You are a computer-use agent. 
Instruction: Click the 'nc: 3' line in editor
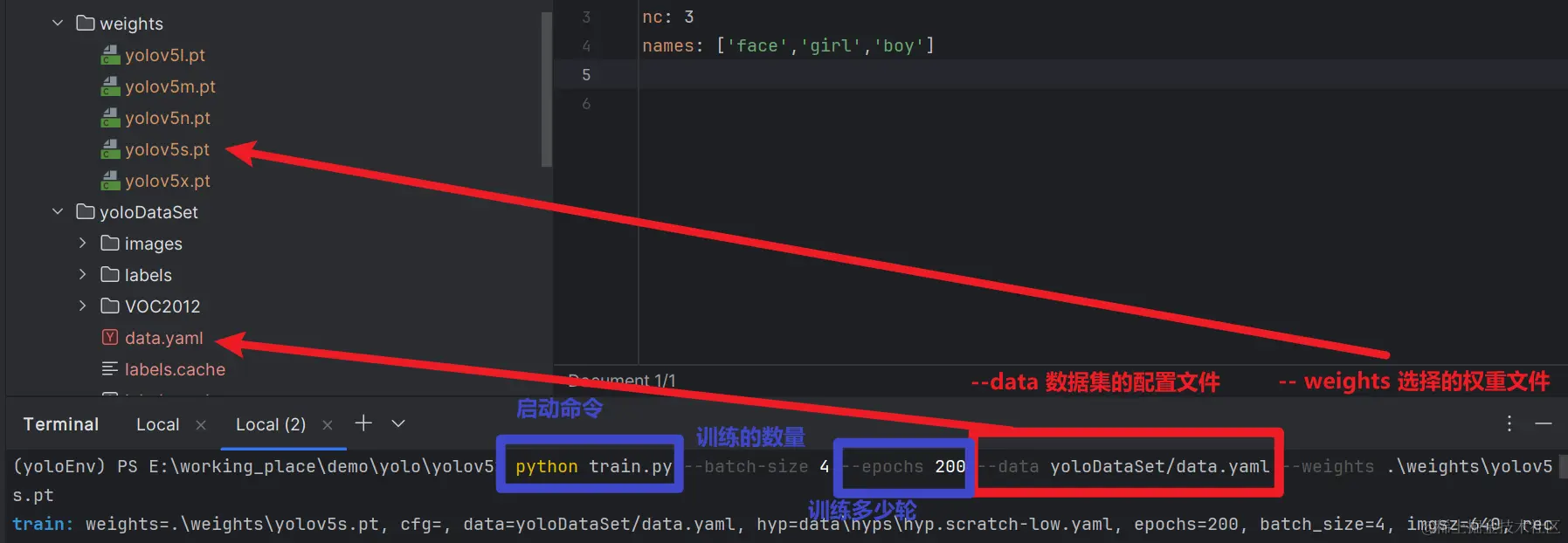tap(668, 17)
